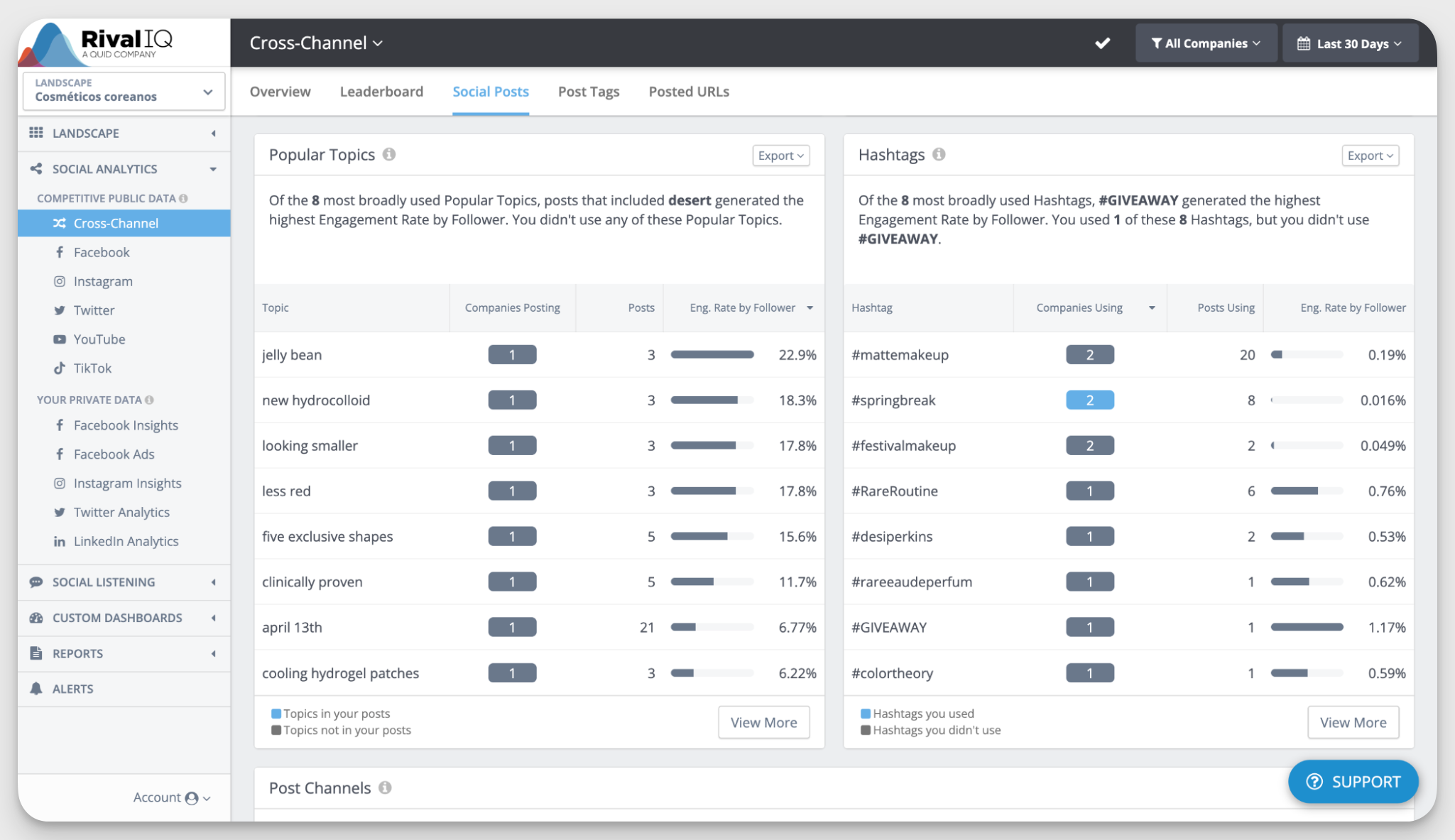Image resolution: width=1455 pixels, height=840 pixels.
Task: Open YouTube analytics
Action: (x=99, y=339)
